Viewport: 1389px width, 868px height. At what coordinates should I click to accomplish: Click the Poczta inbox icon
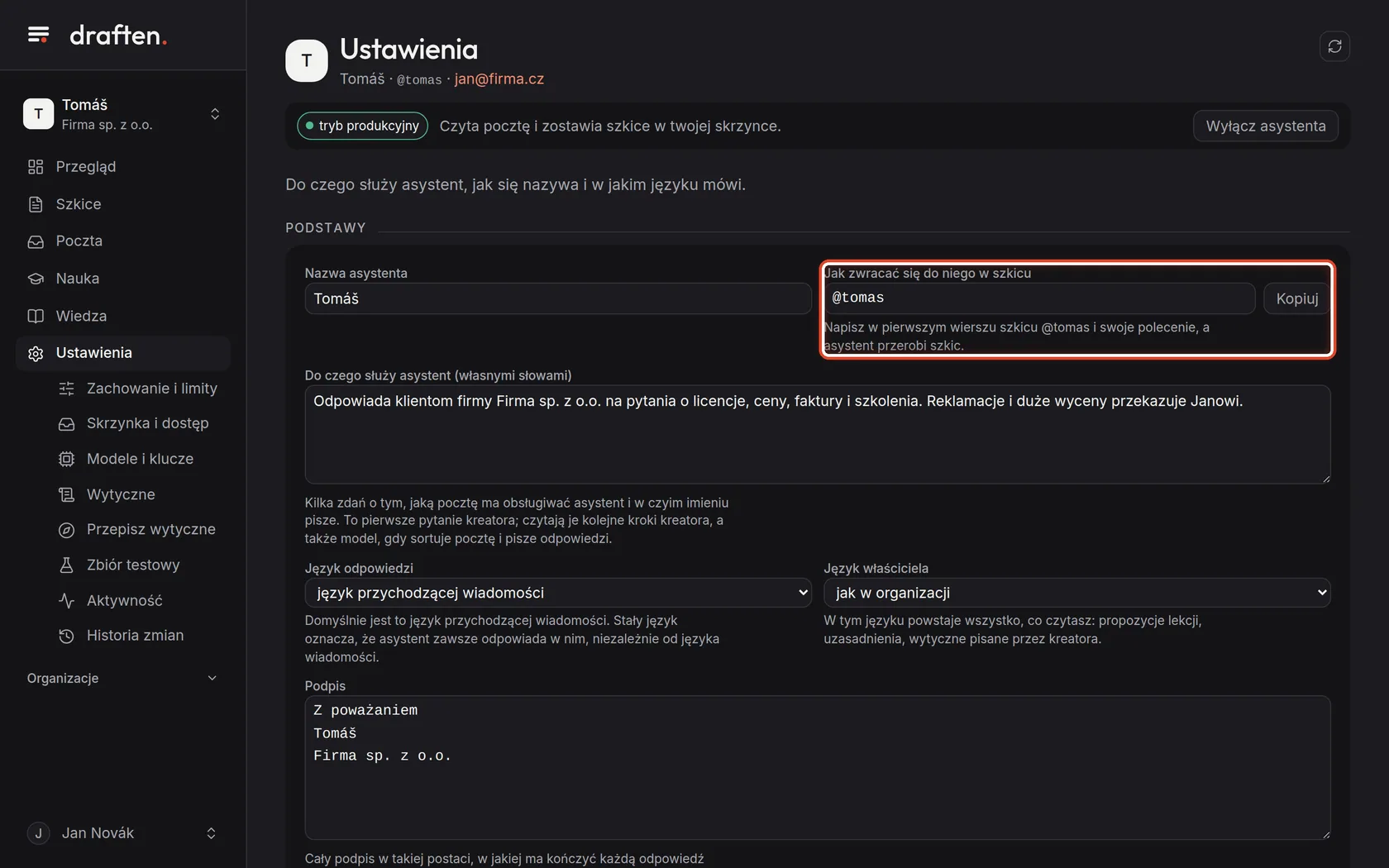click(36, 241)
